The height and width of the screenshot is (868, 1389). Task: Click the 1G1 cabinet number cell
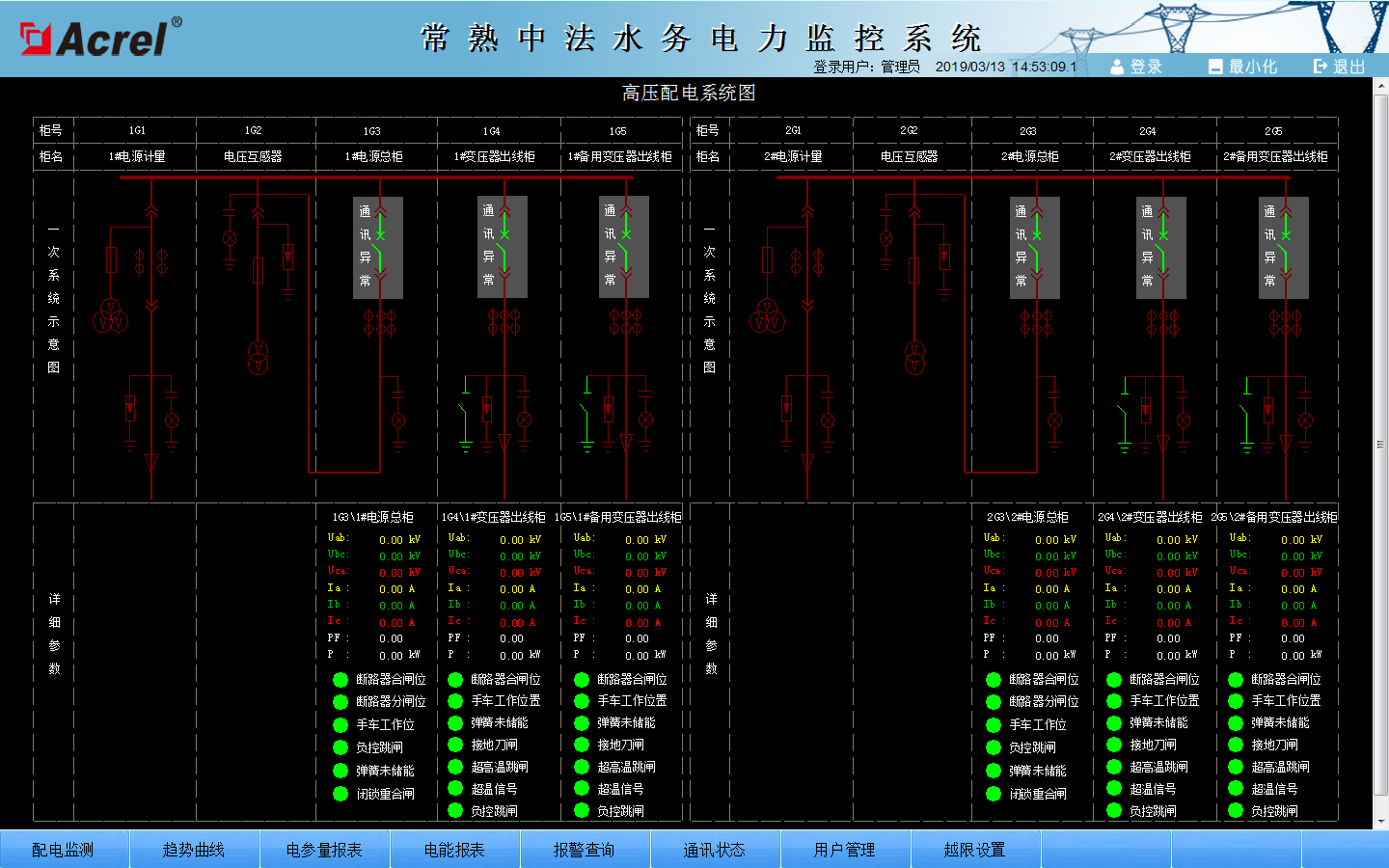[136, 130]
